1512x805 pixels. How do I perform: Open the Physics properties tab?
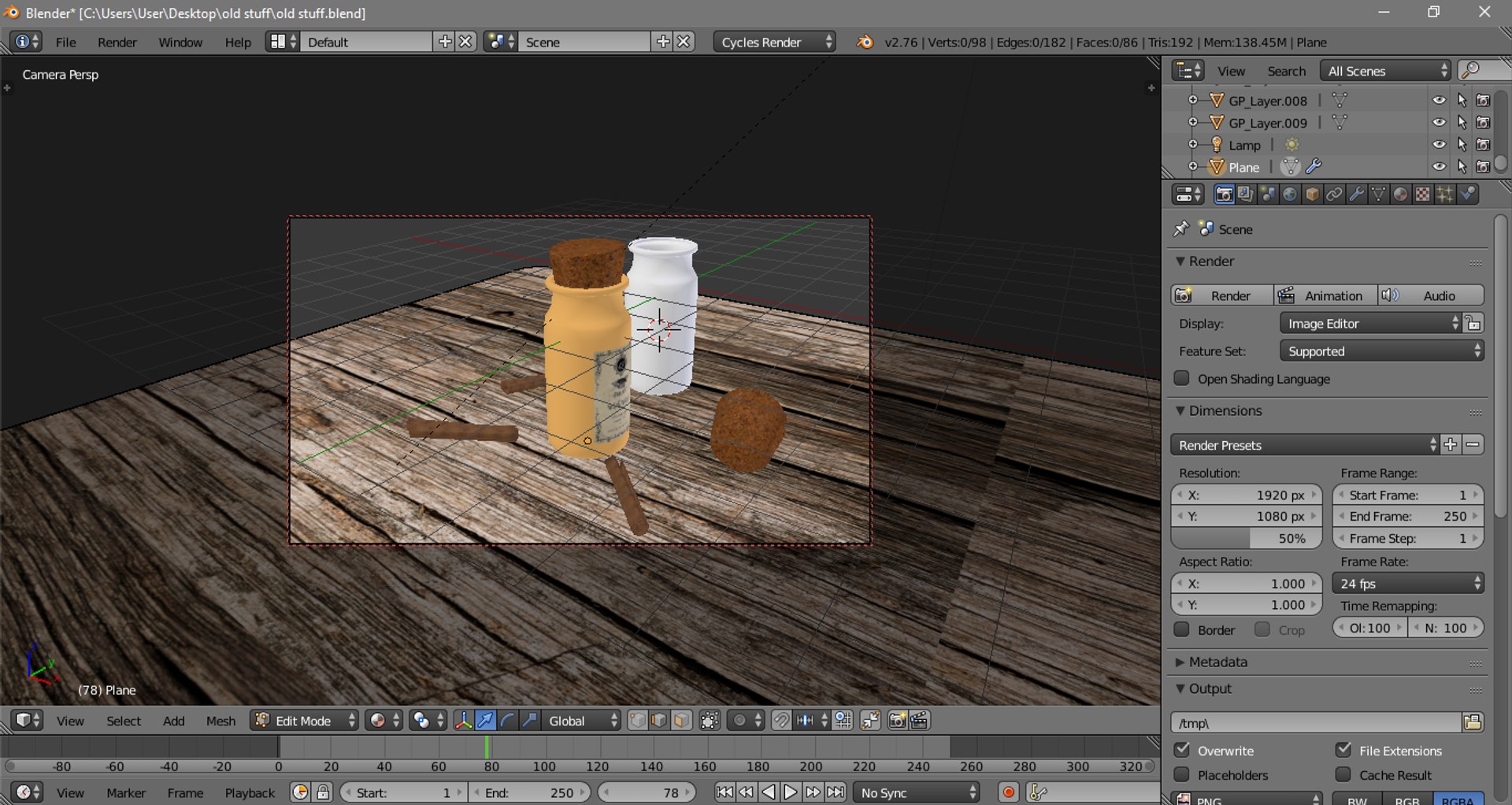[1467, 195]
